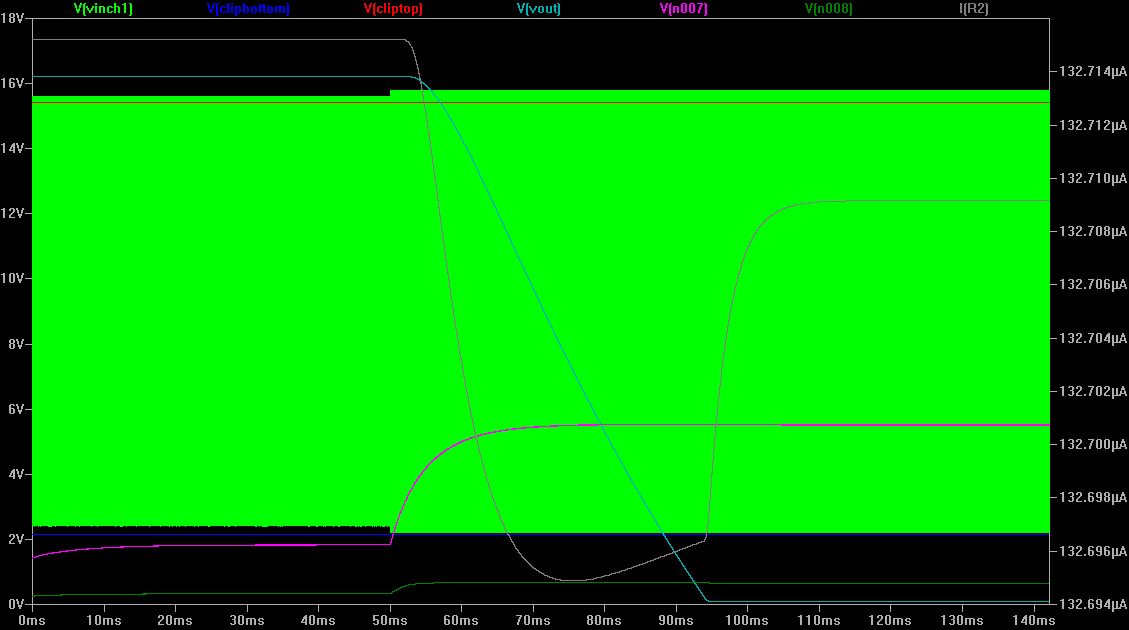1129x630 pixels.
Task: Select the V(clipbottom) trace label
Action: click(248, 9)
